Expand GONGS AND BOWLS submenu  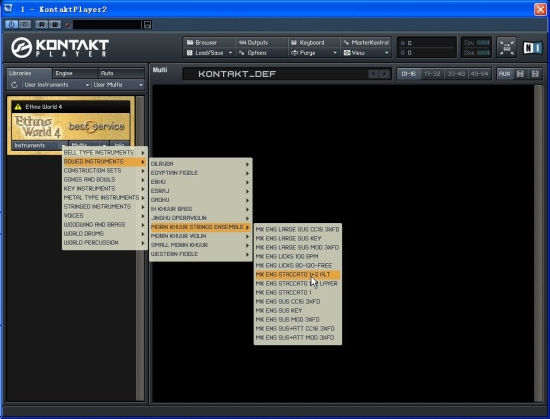tap(104, 180)
